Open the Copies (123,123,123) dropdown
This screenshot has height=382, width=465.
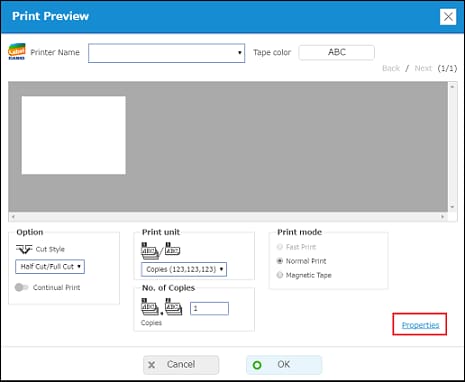point(184,269)
